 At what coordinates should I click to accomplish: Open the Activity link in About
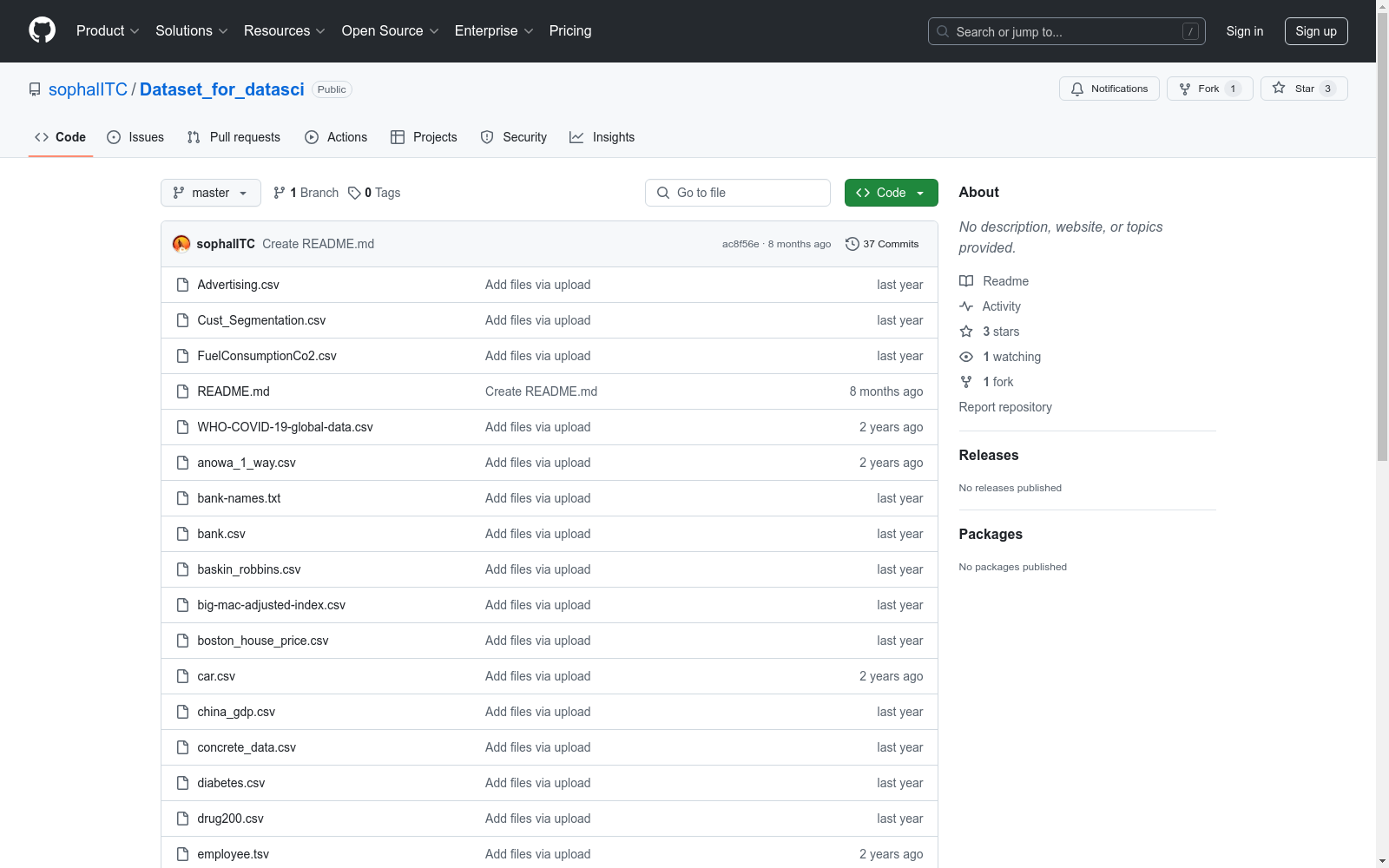pyautogui.click(x=990, y=306)
